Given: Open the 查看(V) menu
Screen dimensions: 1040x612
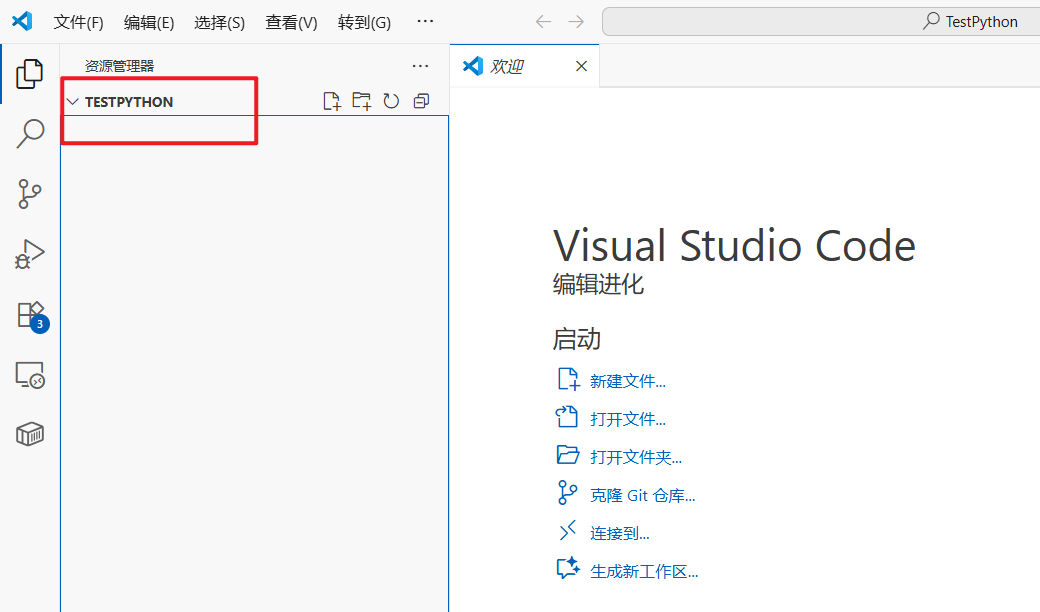Looking at the screenshot, I should pyautogui.click(x=291, y=23).
